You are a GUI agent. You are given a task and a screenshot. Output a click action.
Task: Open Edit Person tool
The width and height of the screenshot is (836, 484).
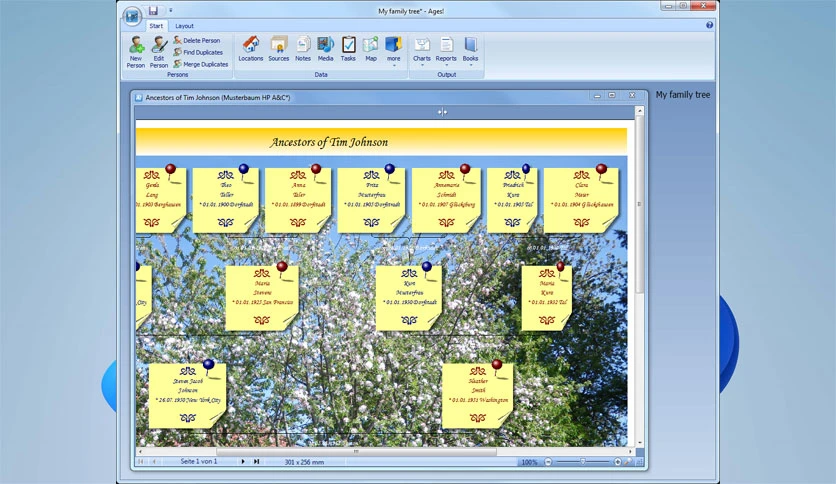click(x=158, y=52)
